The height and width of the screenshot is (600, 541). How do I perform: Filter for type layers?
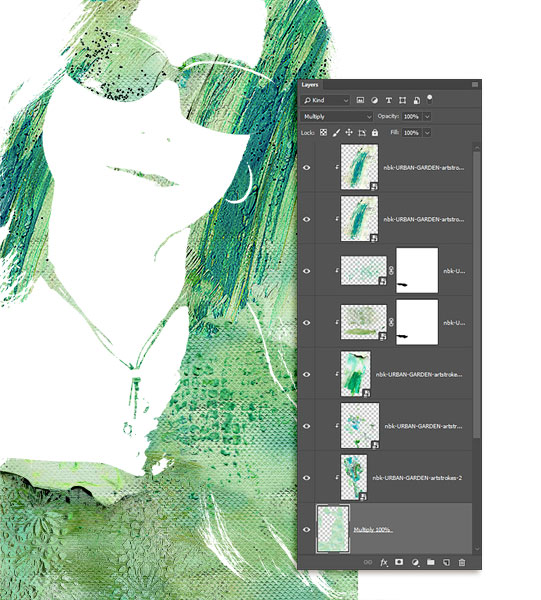(x=388, y=100)
